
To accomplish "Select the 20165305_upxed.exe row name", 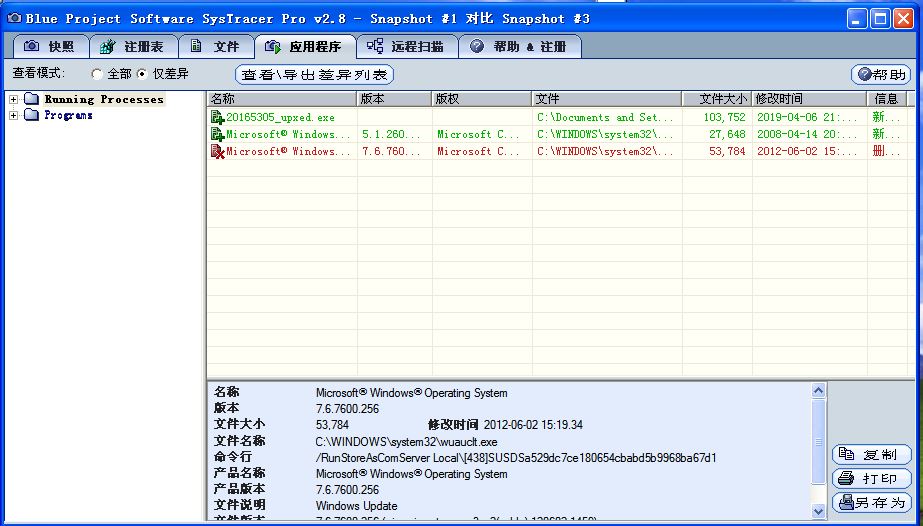I will 280,118.
